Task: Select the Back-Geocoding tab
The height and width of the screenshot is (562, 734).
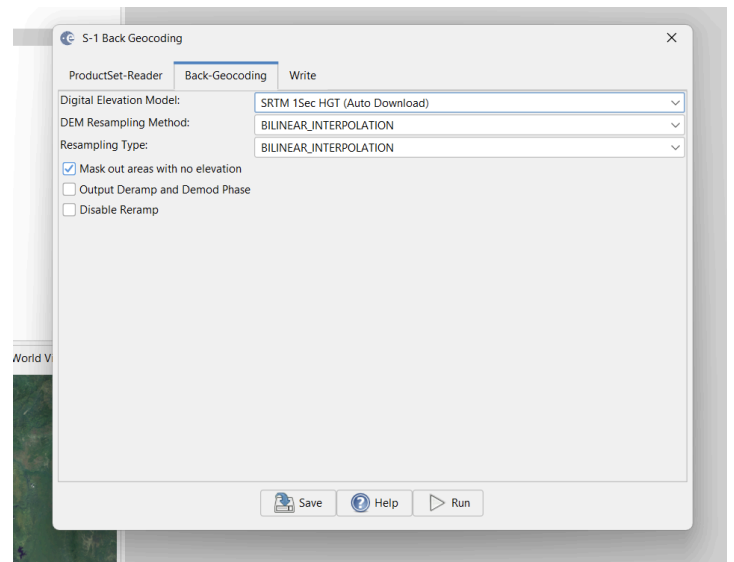Action: pos(225,76)
